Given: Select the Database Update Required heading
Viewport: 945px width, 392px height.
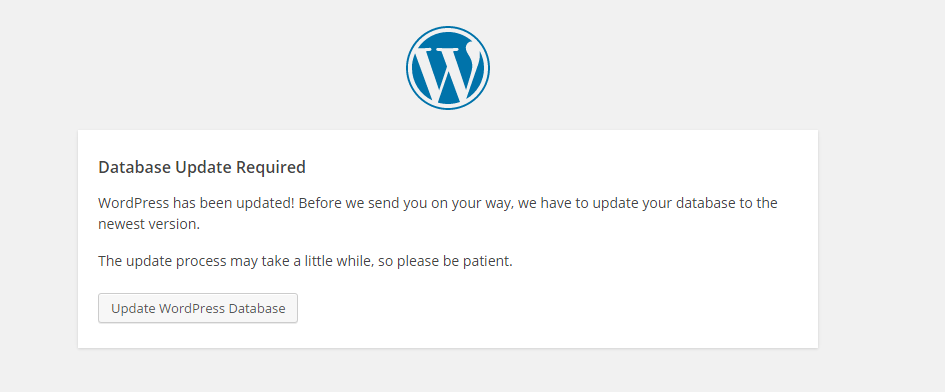Looking at the screenshot, I should point(202,167).
